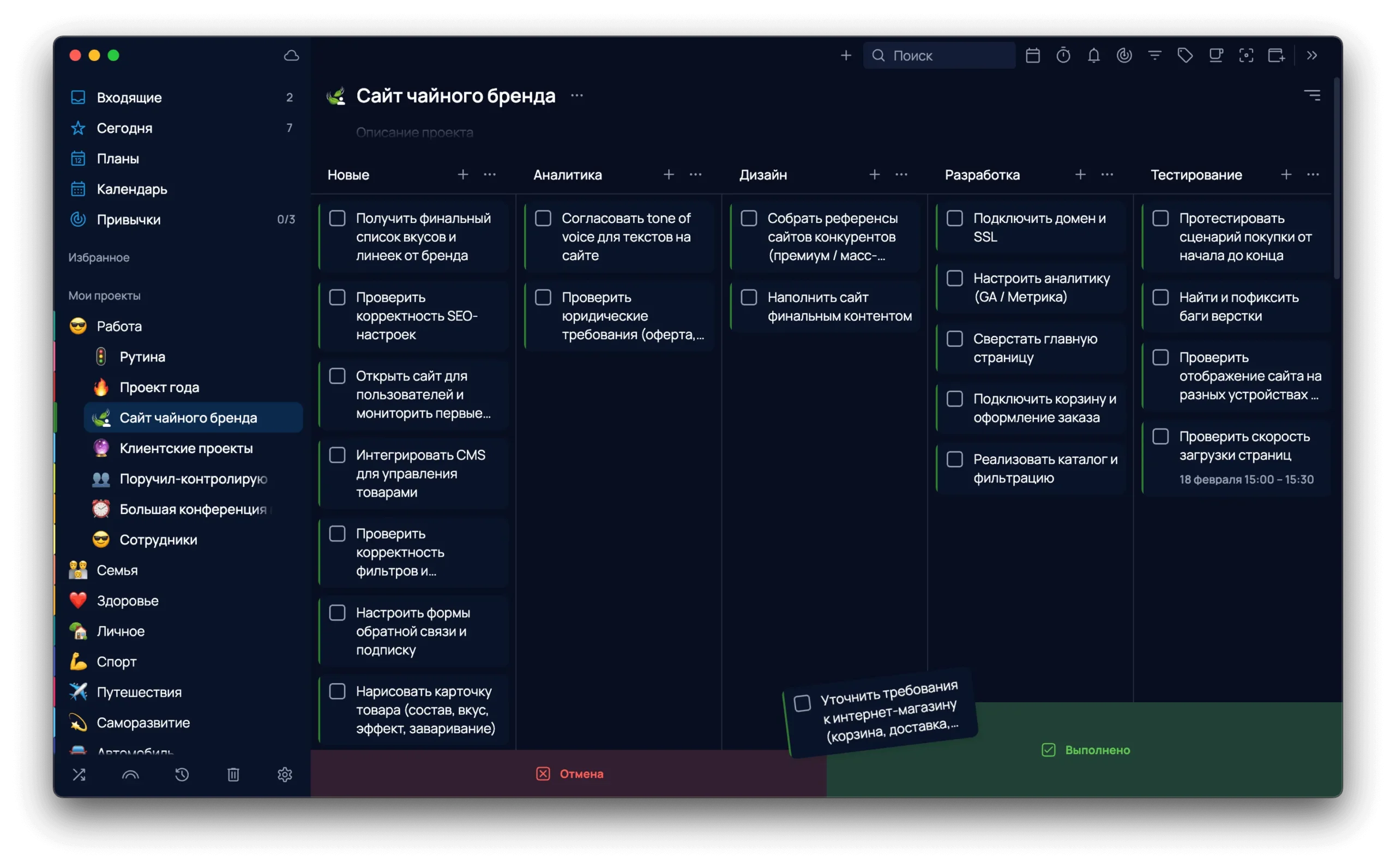This screenshot has width=1396, height=868.
Task: Open the 'Входящие' section
Action: point(129,97)
